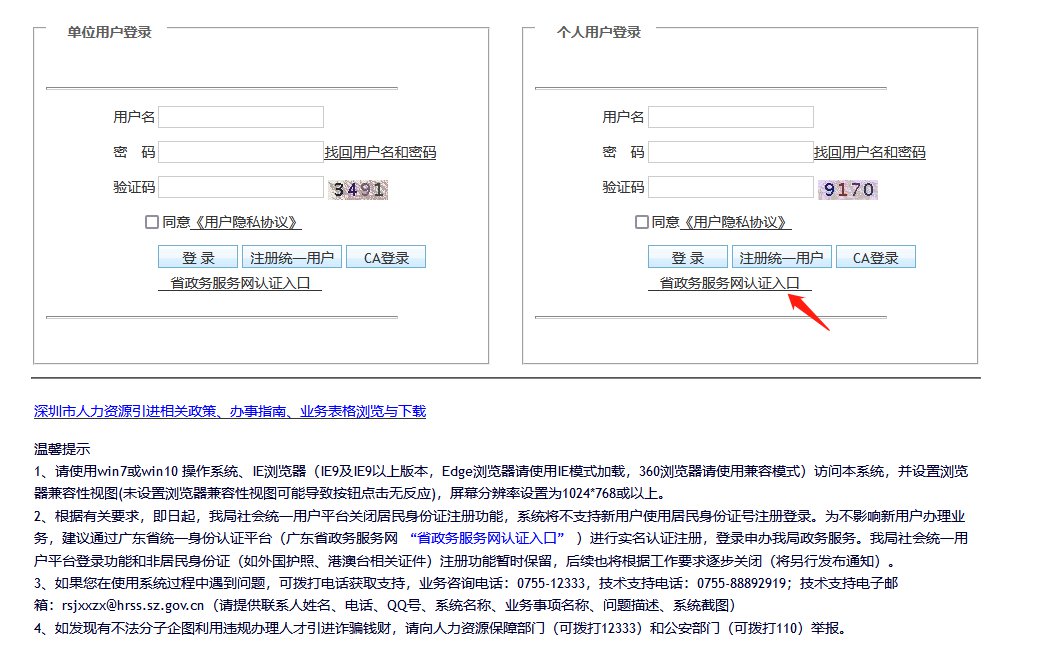Click the 单位用户登录 用户名 input field
The height and width of the screenshot is (647, 1048).
tap(241, 117)
